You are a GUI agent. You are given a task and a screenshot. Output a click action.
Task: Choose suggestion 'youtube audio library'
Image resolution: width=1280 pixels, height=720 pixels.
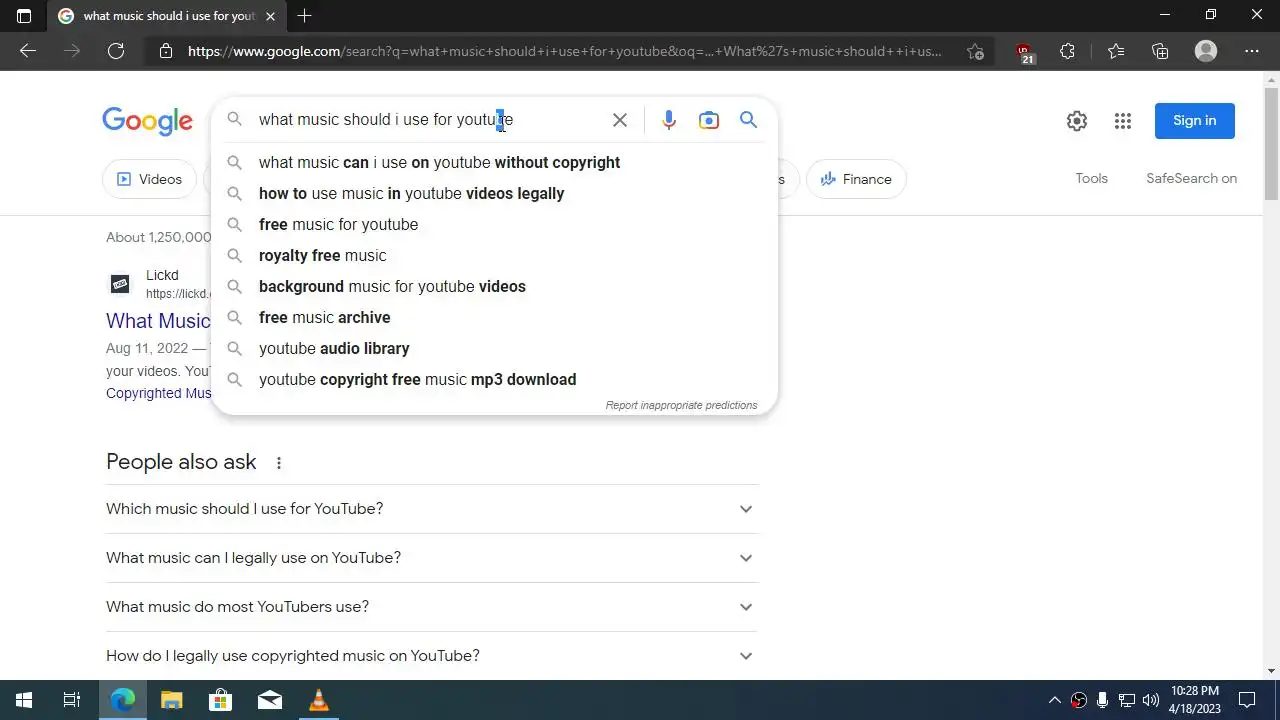[x=494, y=348]
